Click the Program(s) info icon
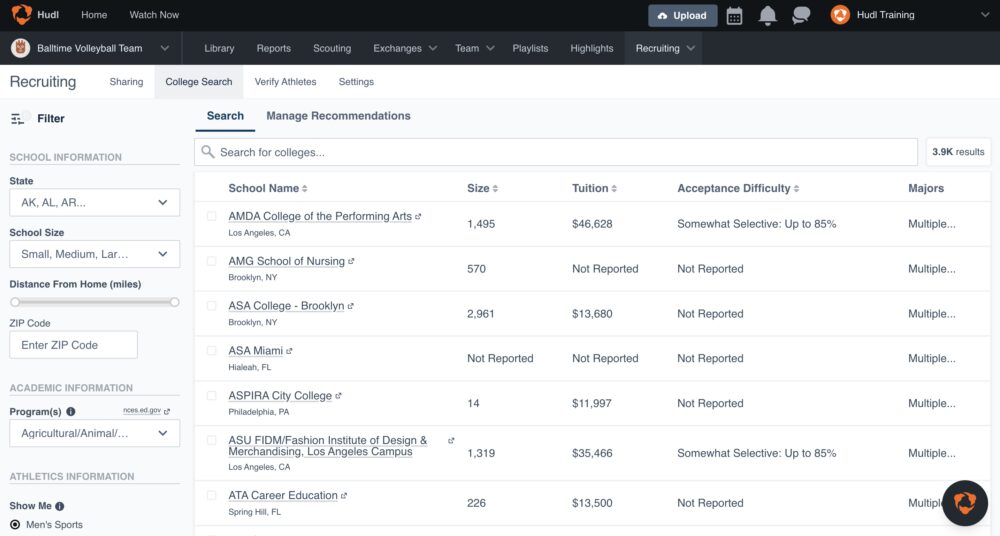The image size is (1000, 536). (71, 411)
